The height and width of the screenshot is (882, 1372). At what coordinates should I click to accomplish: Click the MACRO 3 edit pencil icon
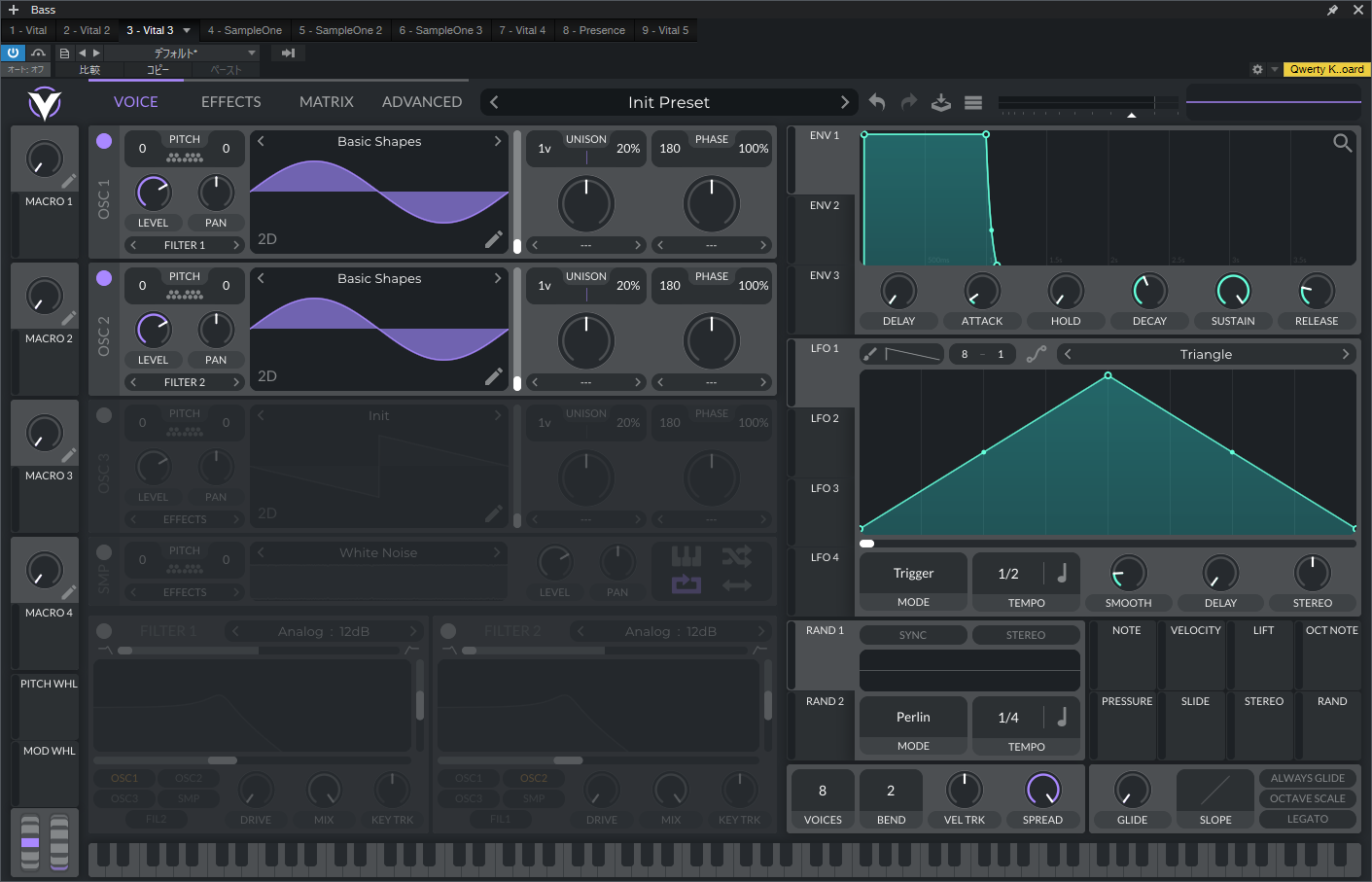[x=69, y=455]
